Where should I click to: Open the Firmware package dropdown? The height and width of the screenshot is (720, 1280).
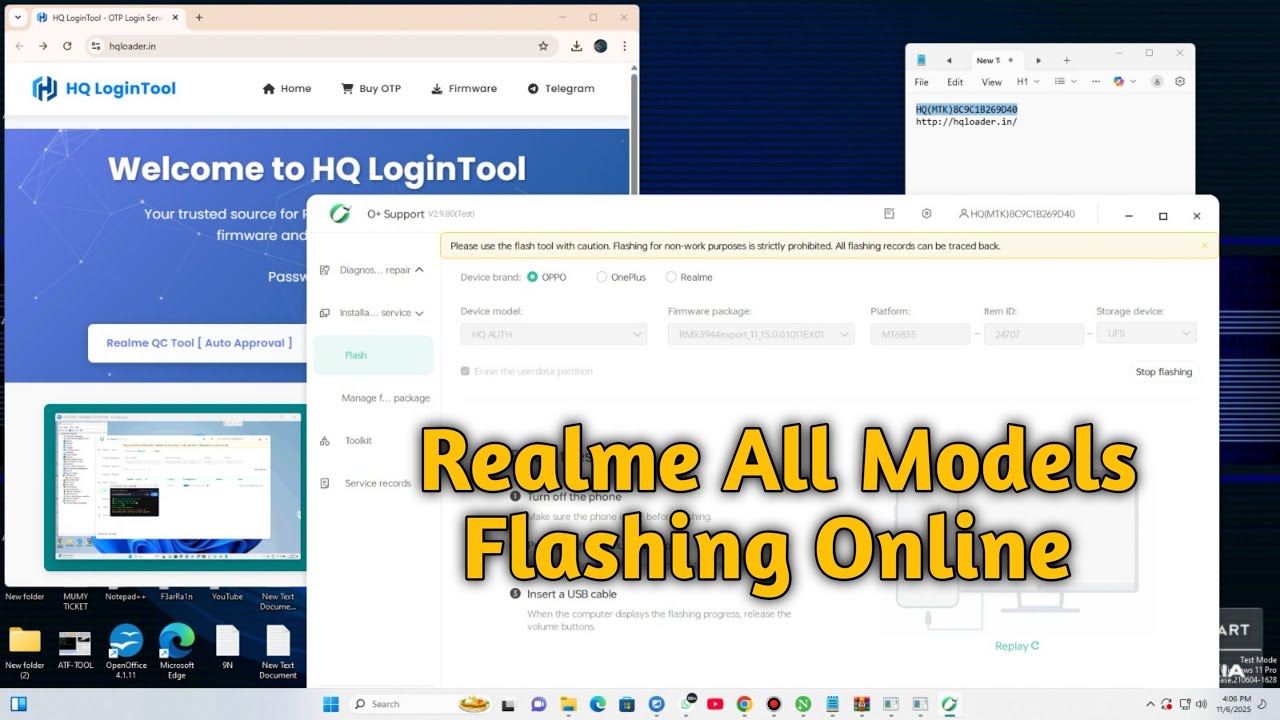(761, 334)
